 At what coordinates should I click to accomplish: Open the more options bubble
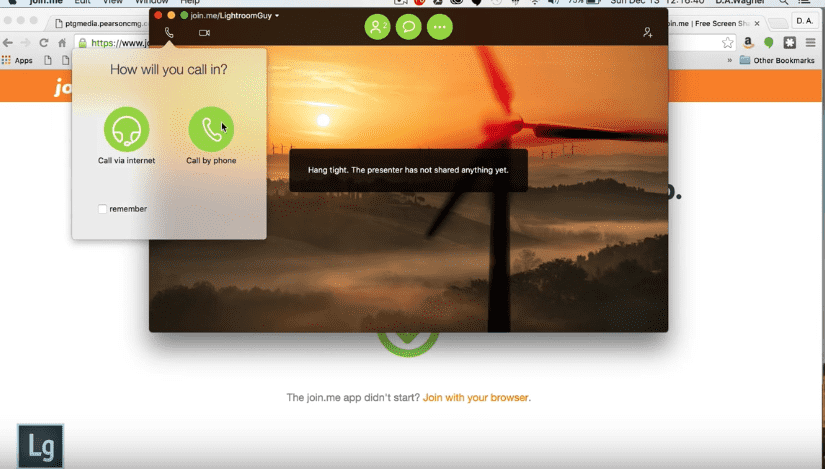[x=439, y=28]
